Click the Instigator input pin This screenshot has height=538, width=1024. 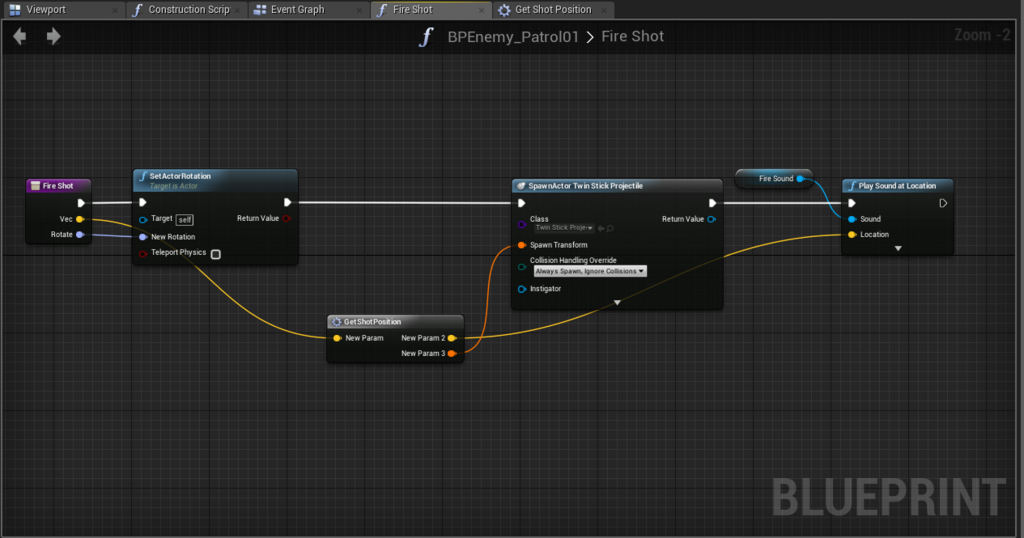click(x=522, y=289)
